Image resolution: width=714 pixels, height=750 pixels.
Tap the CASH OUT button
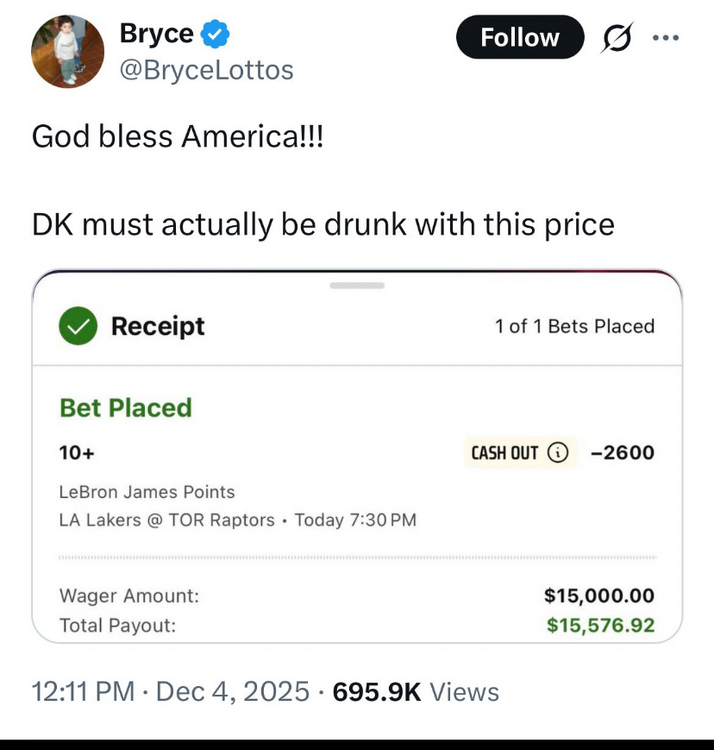pyautogui.click(x=505, y=453)
